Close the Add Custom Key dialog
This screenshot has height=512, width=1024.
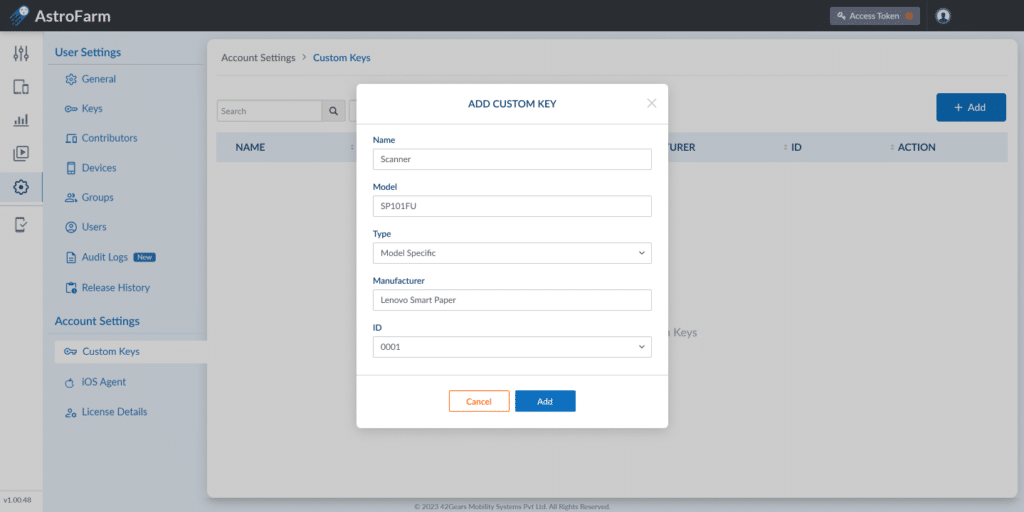pos(651,103)
